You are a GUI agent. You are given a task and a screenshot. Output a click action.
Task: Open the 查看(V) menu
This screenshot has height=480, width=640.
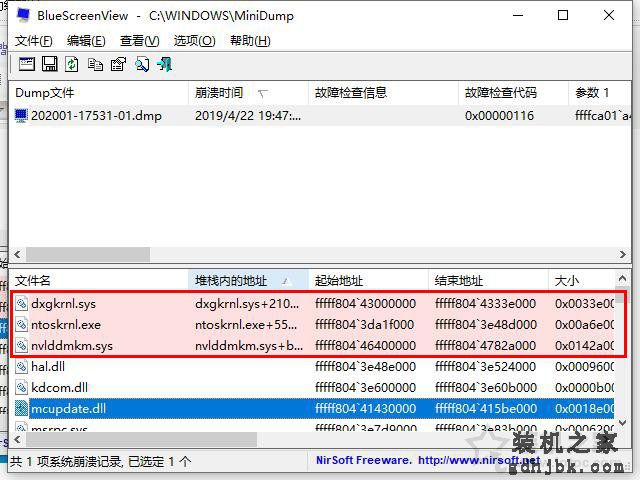click(140, 41)
